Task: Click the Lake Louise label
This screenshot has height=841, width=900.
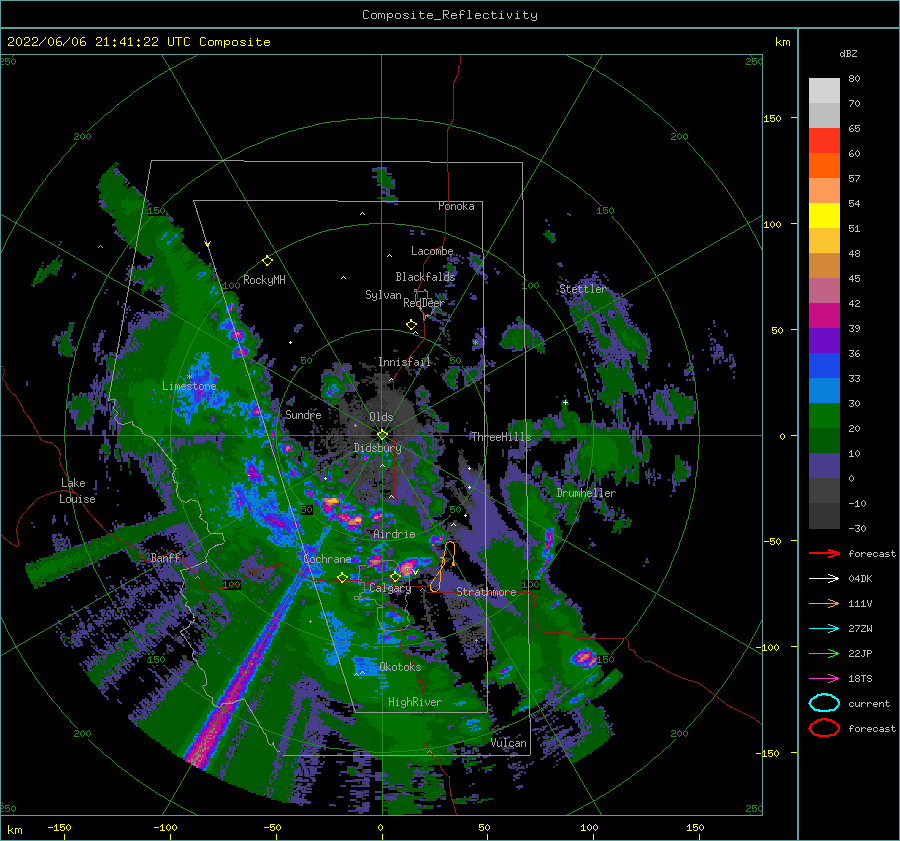Action: pos(77,491)
